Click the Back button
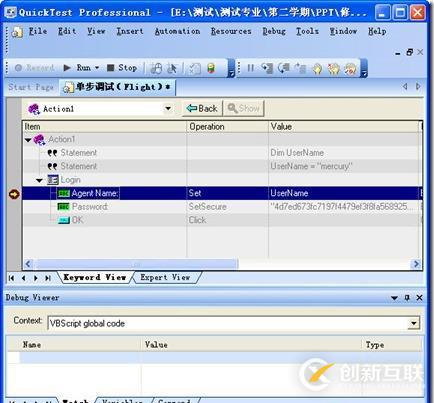The image size is (434, 403). pos(202,108)
